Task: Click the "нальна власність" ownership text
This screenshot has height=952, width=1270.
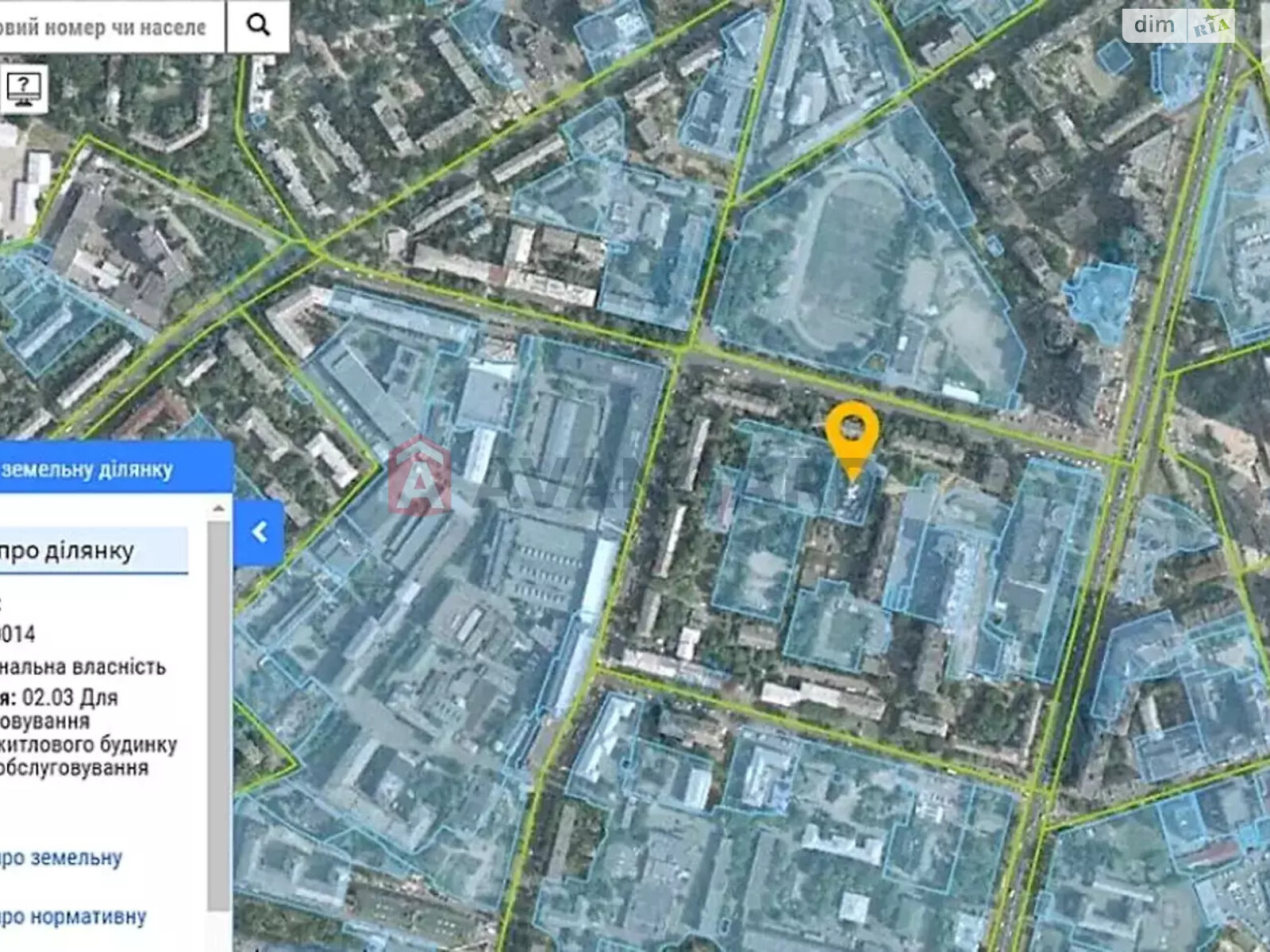Action: (83, 666)
